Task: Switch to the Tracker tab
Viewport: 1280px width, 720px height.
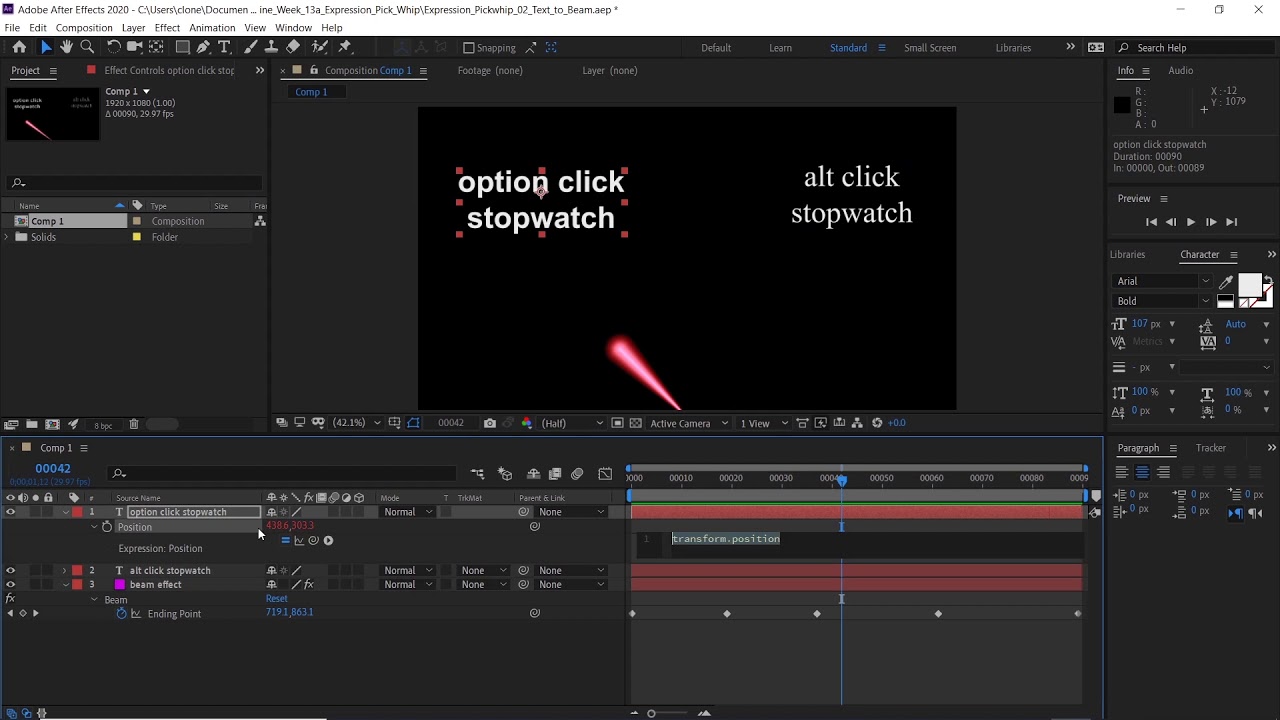Action: 1211,448
